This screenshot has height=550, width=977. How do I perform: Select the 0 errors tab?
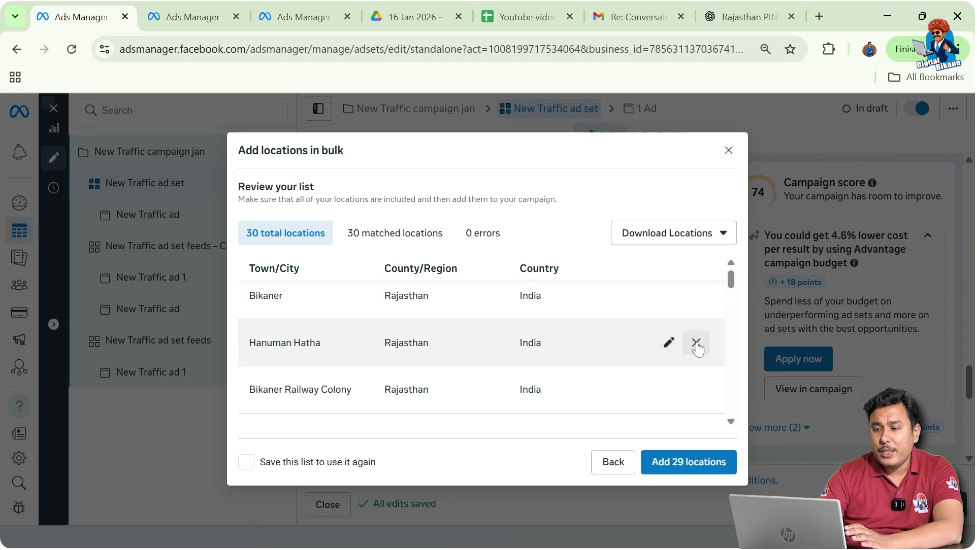(483, 233)
